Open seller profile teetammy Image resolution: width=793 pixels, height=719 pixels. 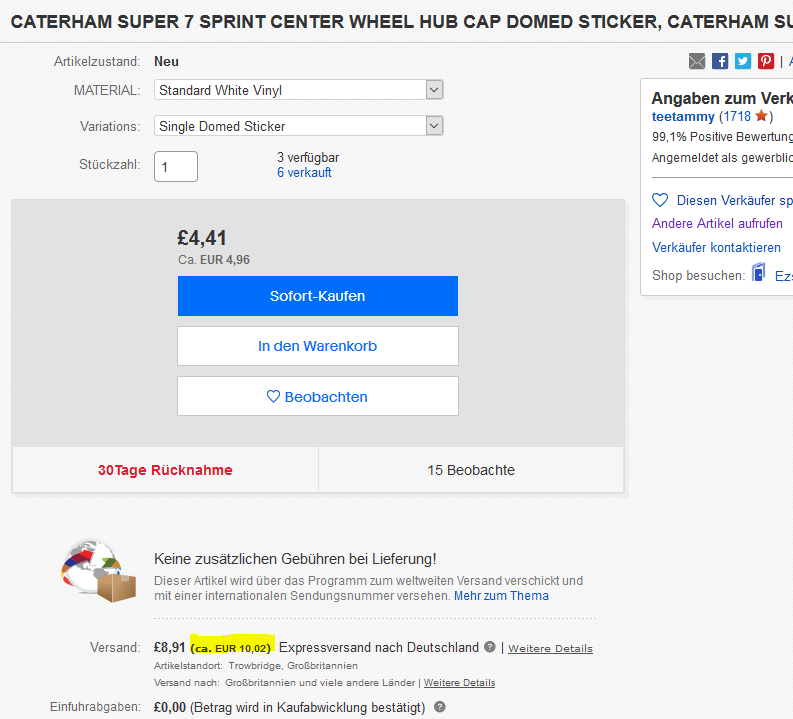point(683,117)
